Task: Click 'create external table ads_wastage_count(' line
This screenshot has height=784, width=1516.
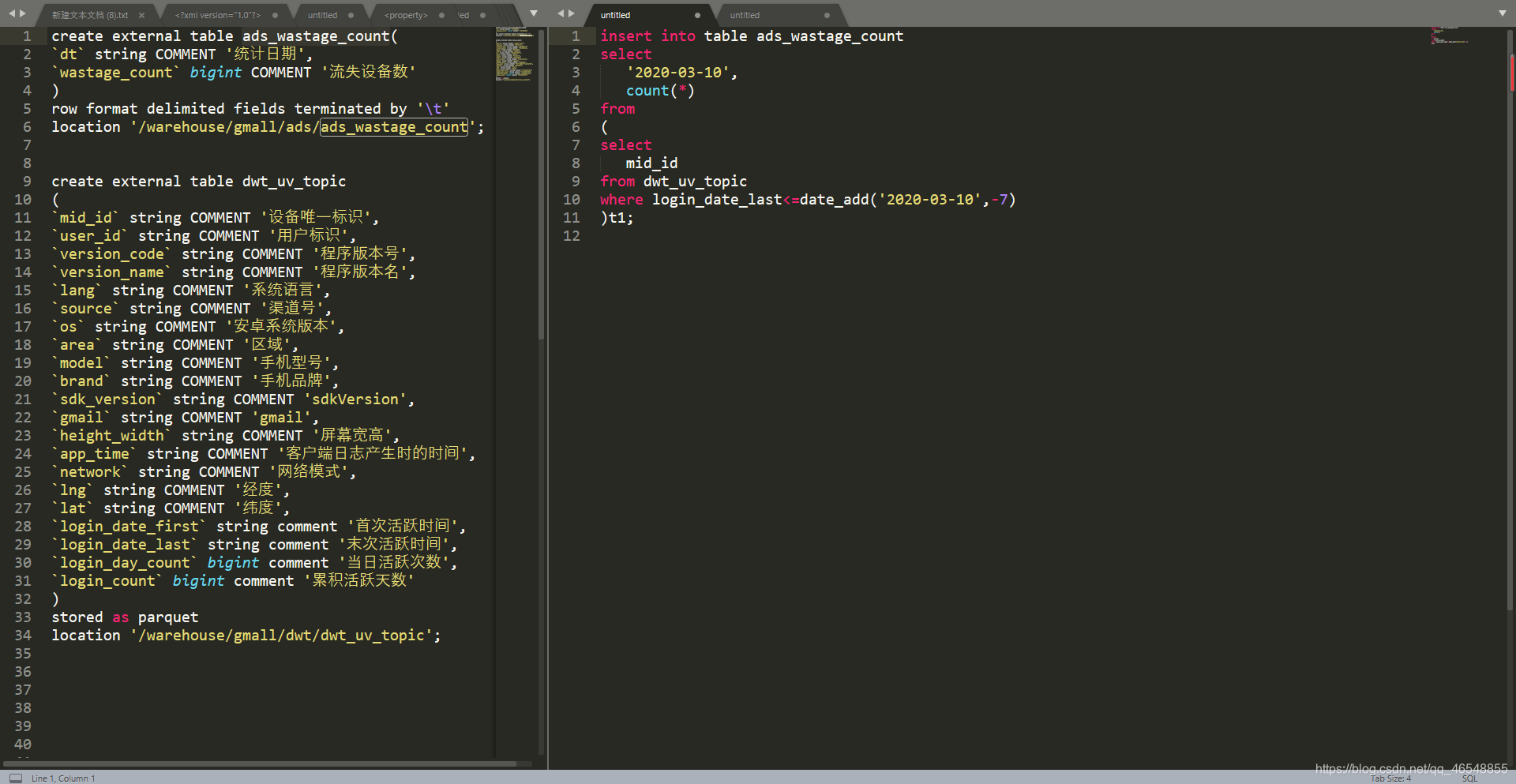Action: coord(224,36)
